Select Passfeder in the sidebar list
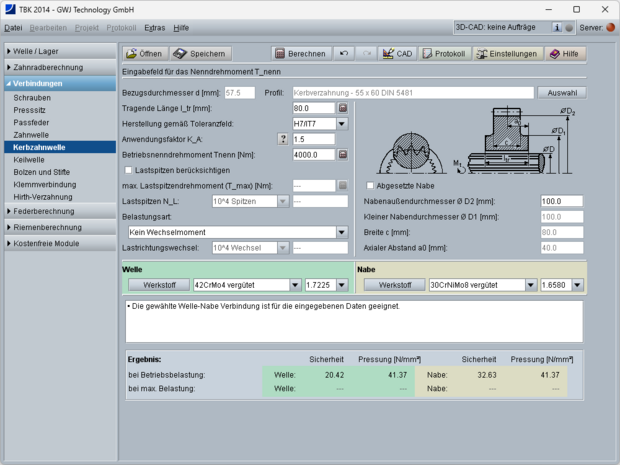 tap(35, 123)
